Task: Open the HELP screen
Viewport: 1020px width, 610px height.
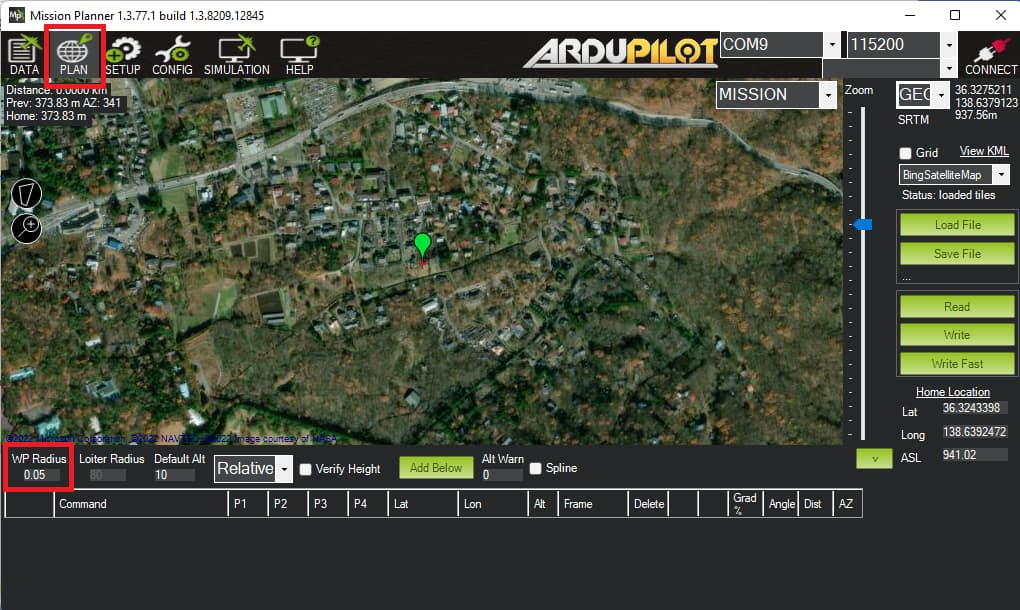Action: pos(299,56)
